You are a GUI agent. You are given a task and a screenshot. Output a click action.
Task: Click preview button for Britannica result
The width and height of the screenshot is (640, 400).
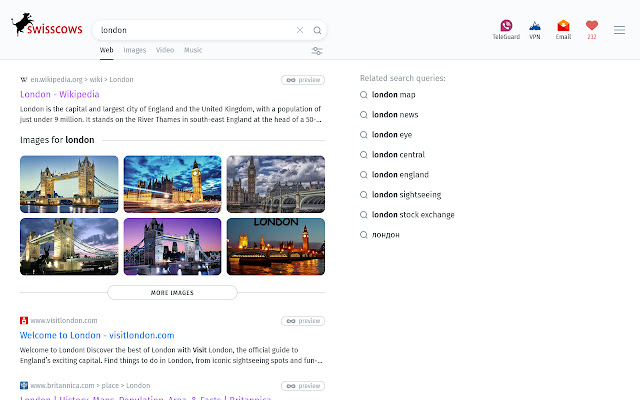pos(303,386)
